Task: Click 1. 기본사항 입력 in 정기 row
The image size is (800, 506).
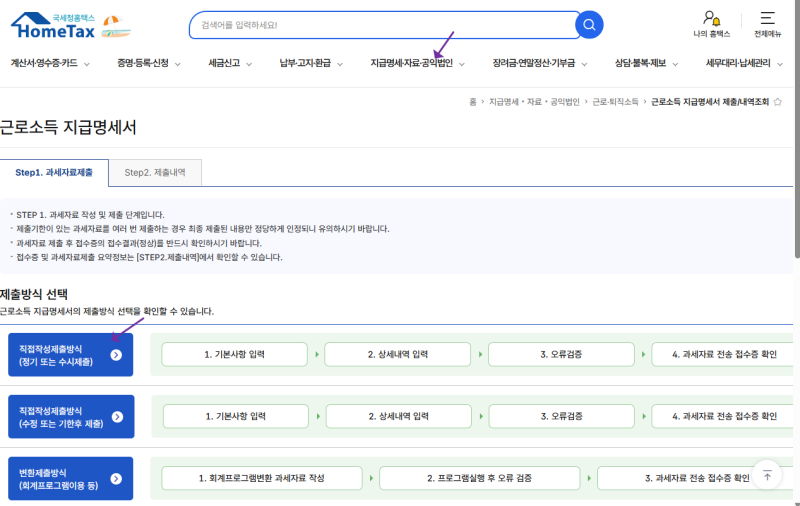Action: [235, 355]
